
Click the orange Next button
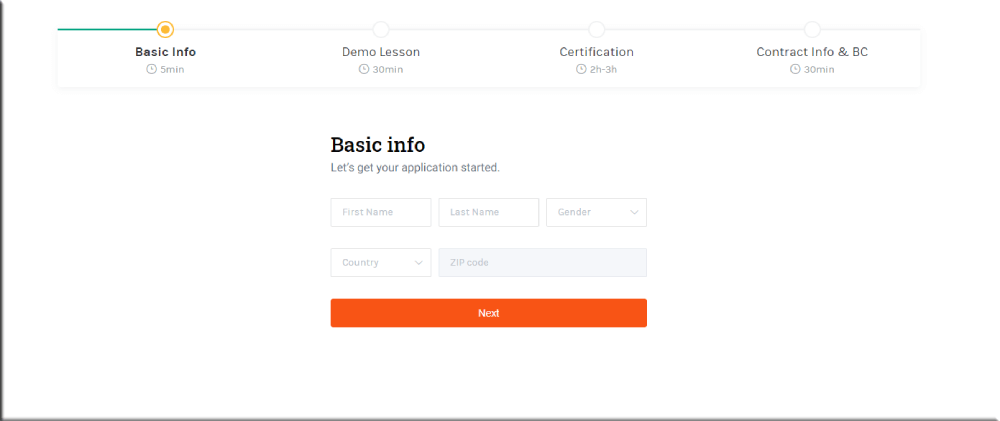click(x=489, y=313)
